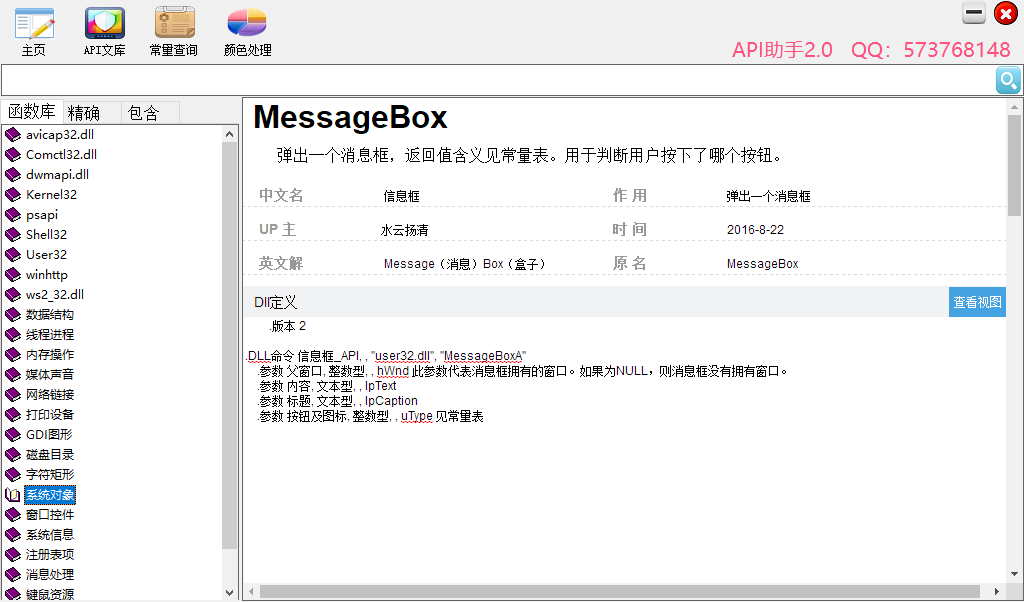Viewport: 1024px width, 602px height.
Task: Focus the search input field
Action: 498,81
